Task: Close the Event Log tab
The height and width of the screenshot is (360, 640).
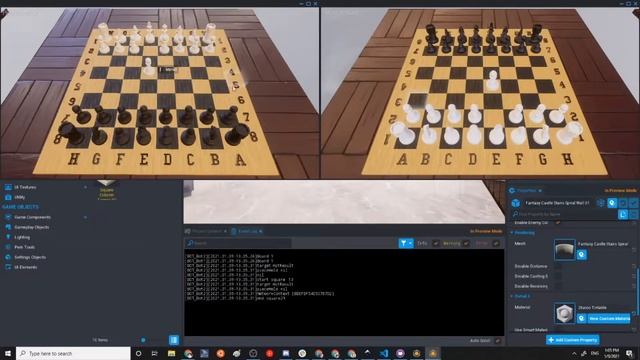Action: (x=261, y=231)
